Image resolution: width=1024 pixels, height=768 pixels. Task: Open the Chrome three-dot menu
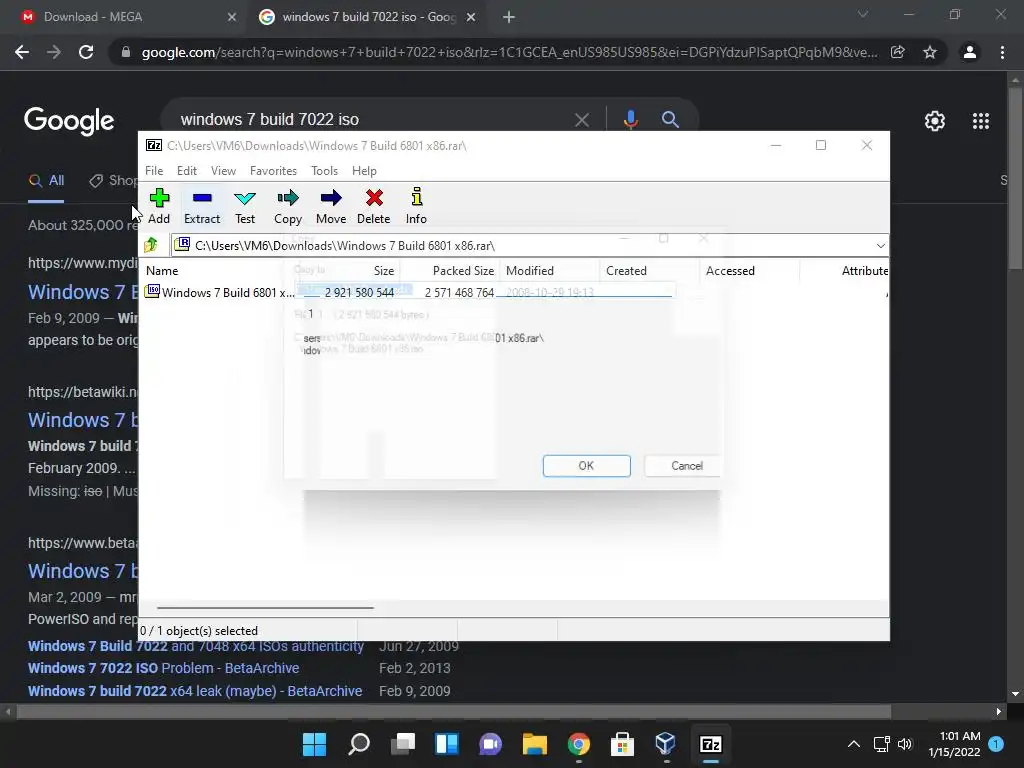tap(1002, 52)
